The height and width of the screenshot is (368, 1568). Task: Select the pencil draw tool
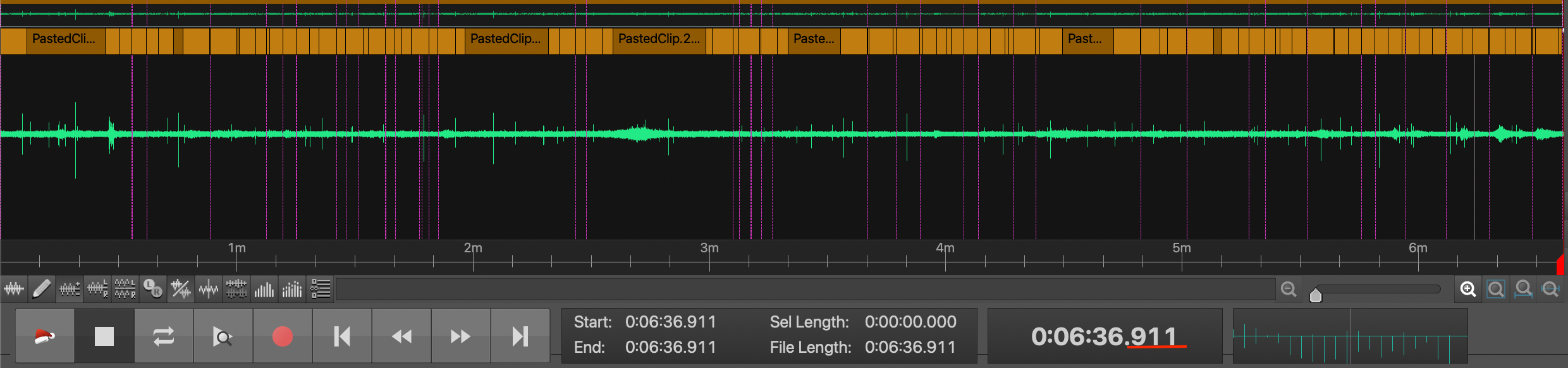pyautogui.click(x=42, y=290)
